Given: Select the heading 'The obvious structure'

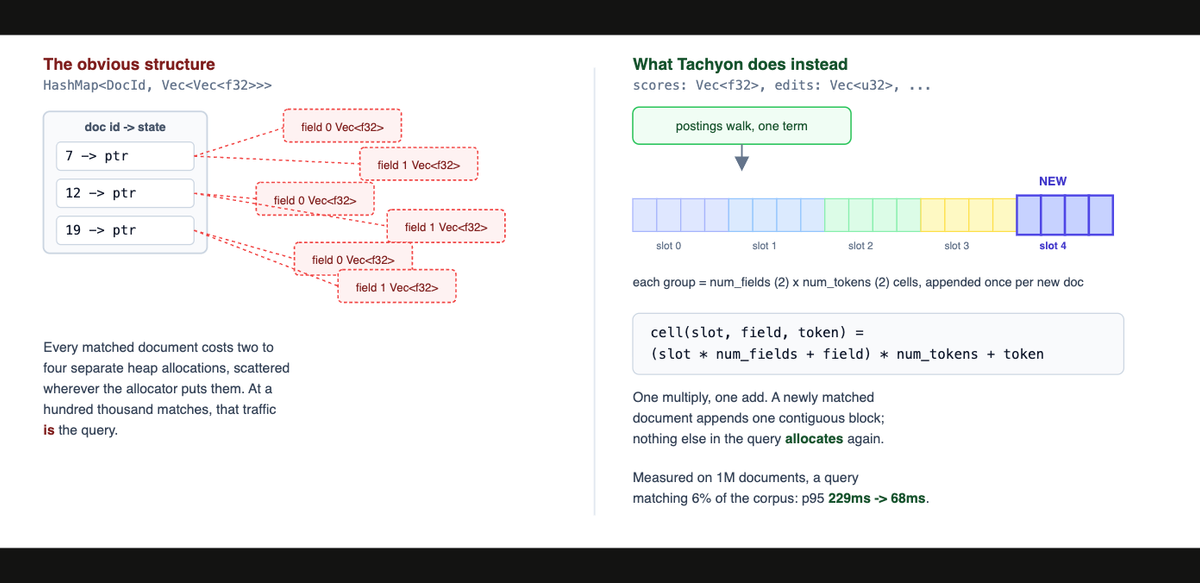Looking at the screenshot, I should tap(129, 64).
